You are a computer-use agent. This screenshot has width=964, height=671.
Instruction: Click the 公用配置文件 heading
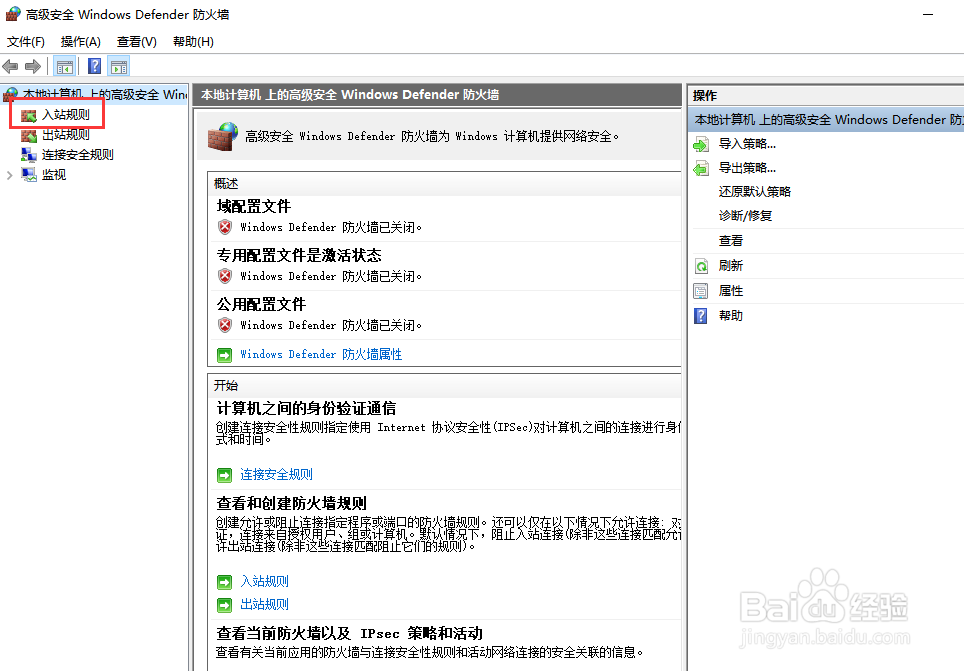pyautogui.click(x=261, y=304)
